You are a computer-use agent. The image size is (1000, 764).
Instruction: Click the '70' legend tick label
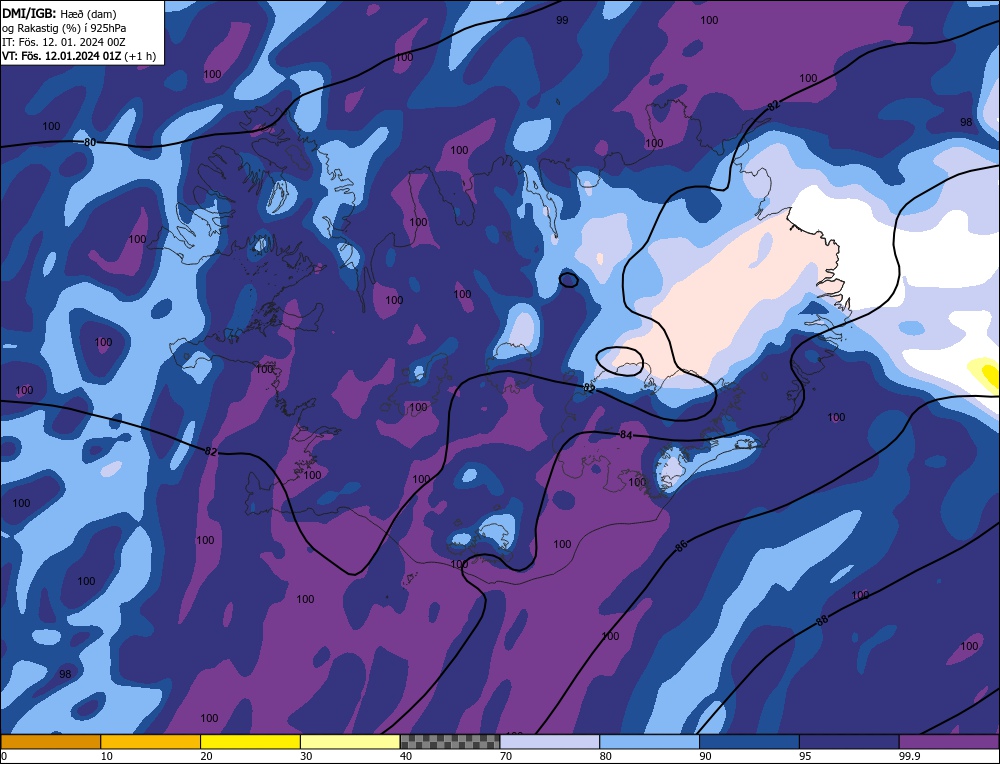(x=506, y=756)
